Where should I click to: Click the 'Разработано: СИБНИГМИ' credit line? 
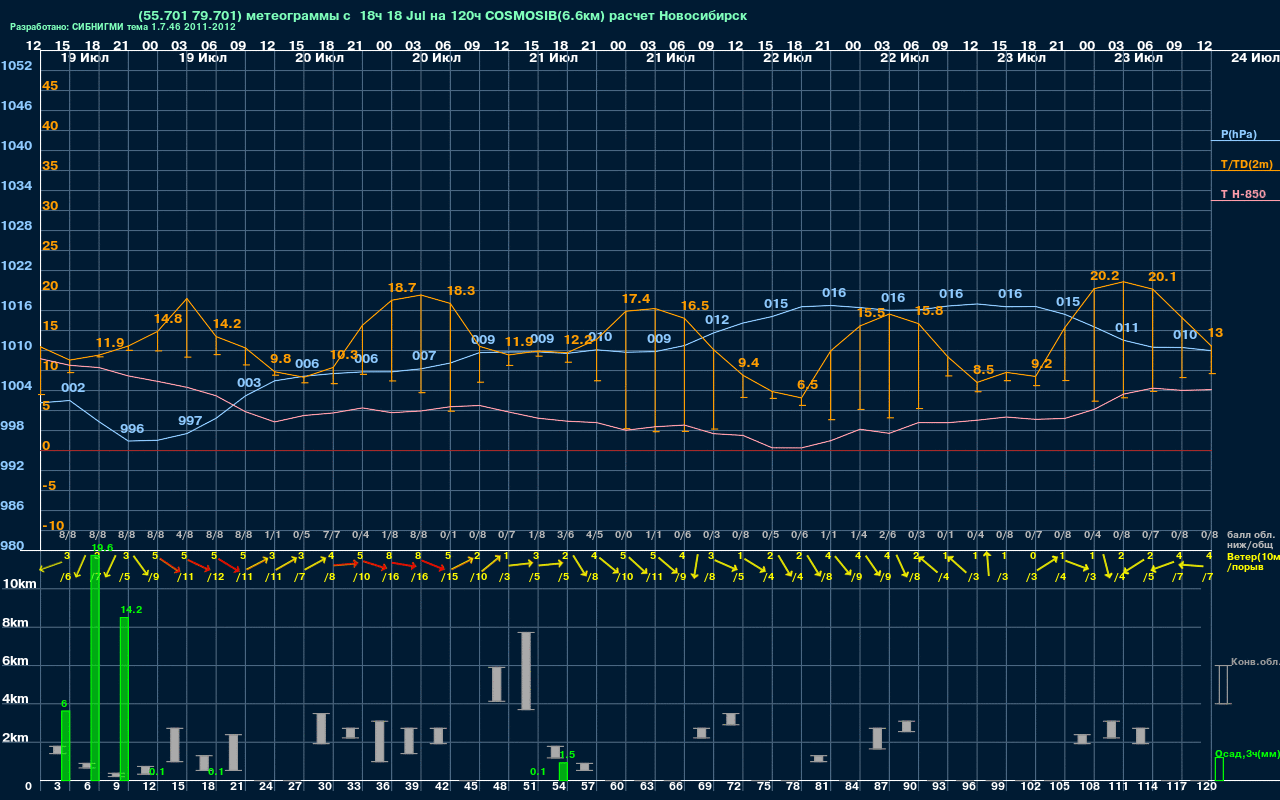(123, 27)
